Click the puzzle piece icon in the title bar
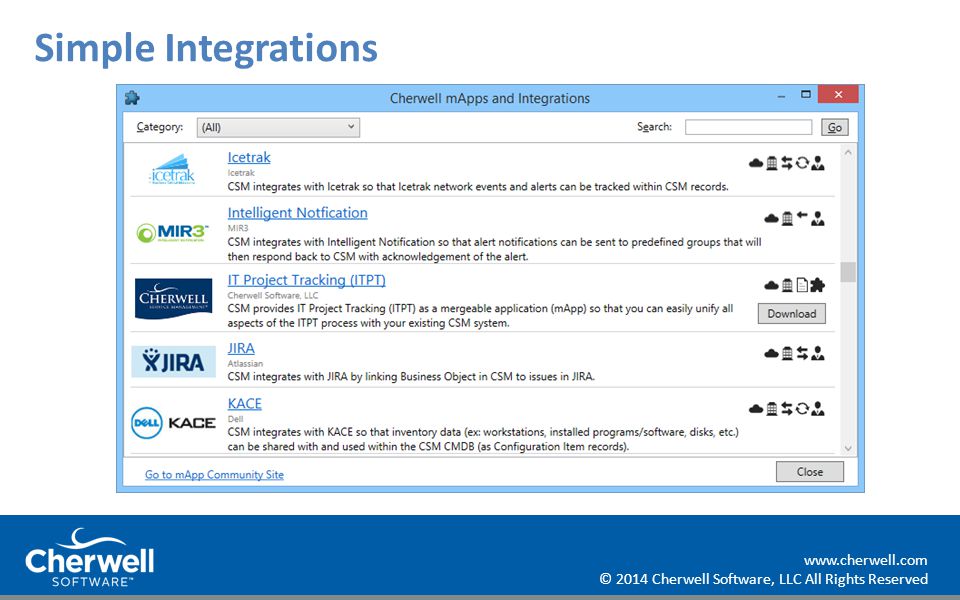 pos(132,97)
